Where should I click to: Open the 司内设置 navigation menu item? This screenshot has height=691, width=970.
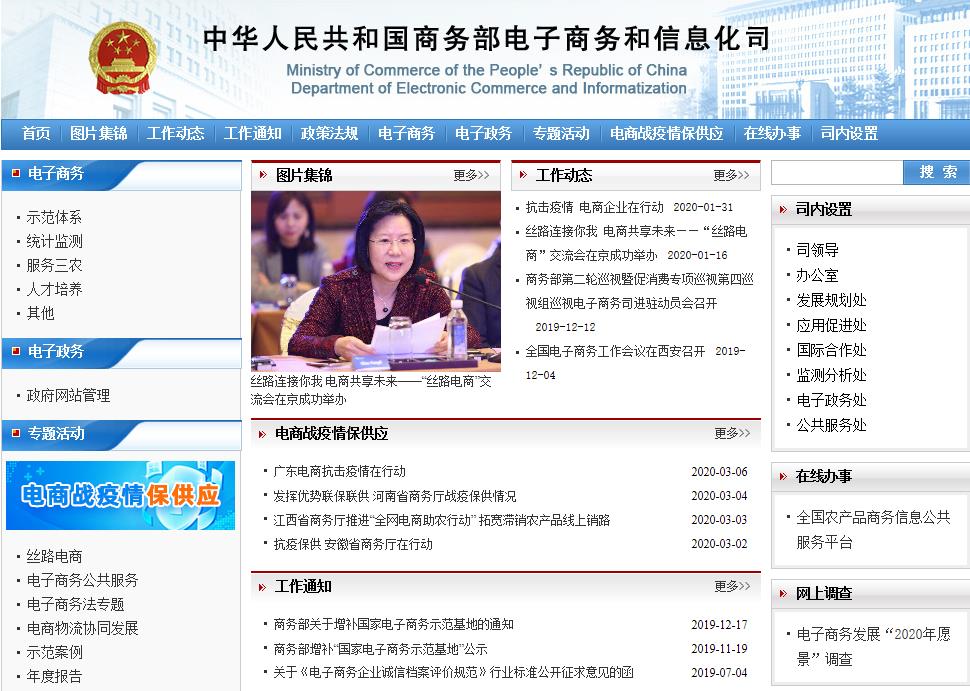pyautogui.click(x=849, y=133)
